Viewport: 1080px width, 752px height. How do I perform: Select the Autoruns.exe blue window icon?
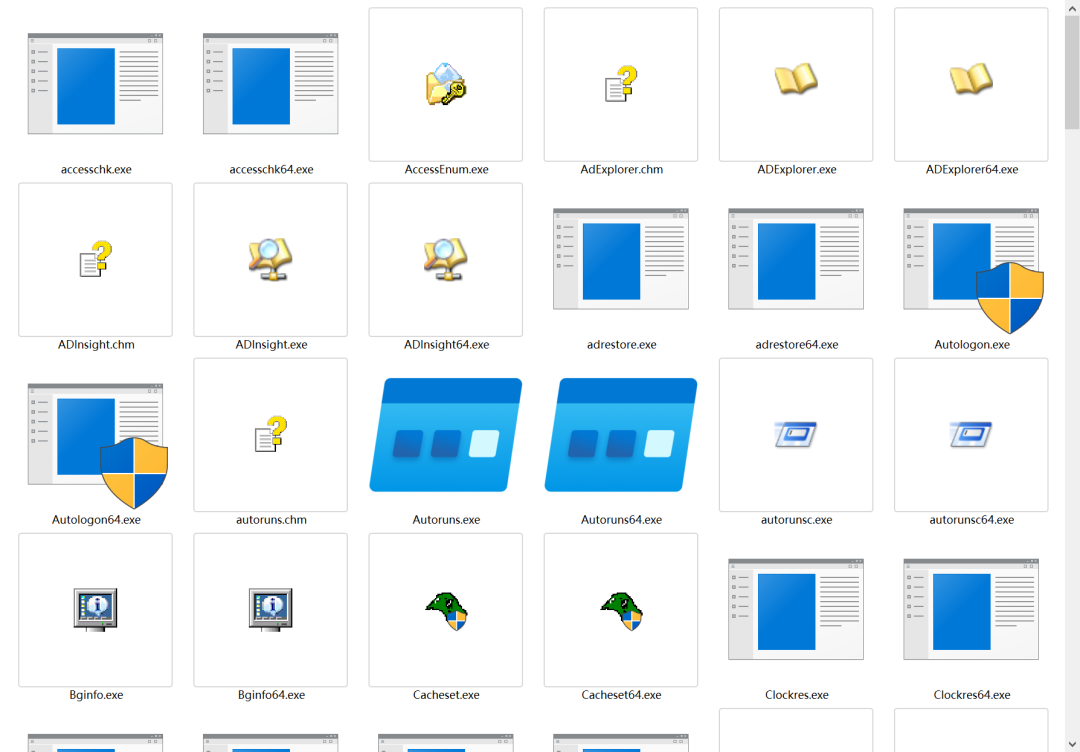(x=446, y=435)
